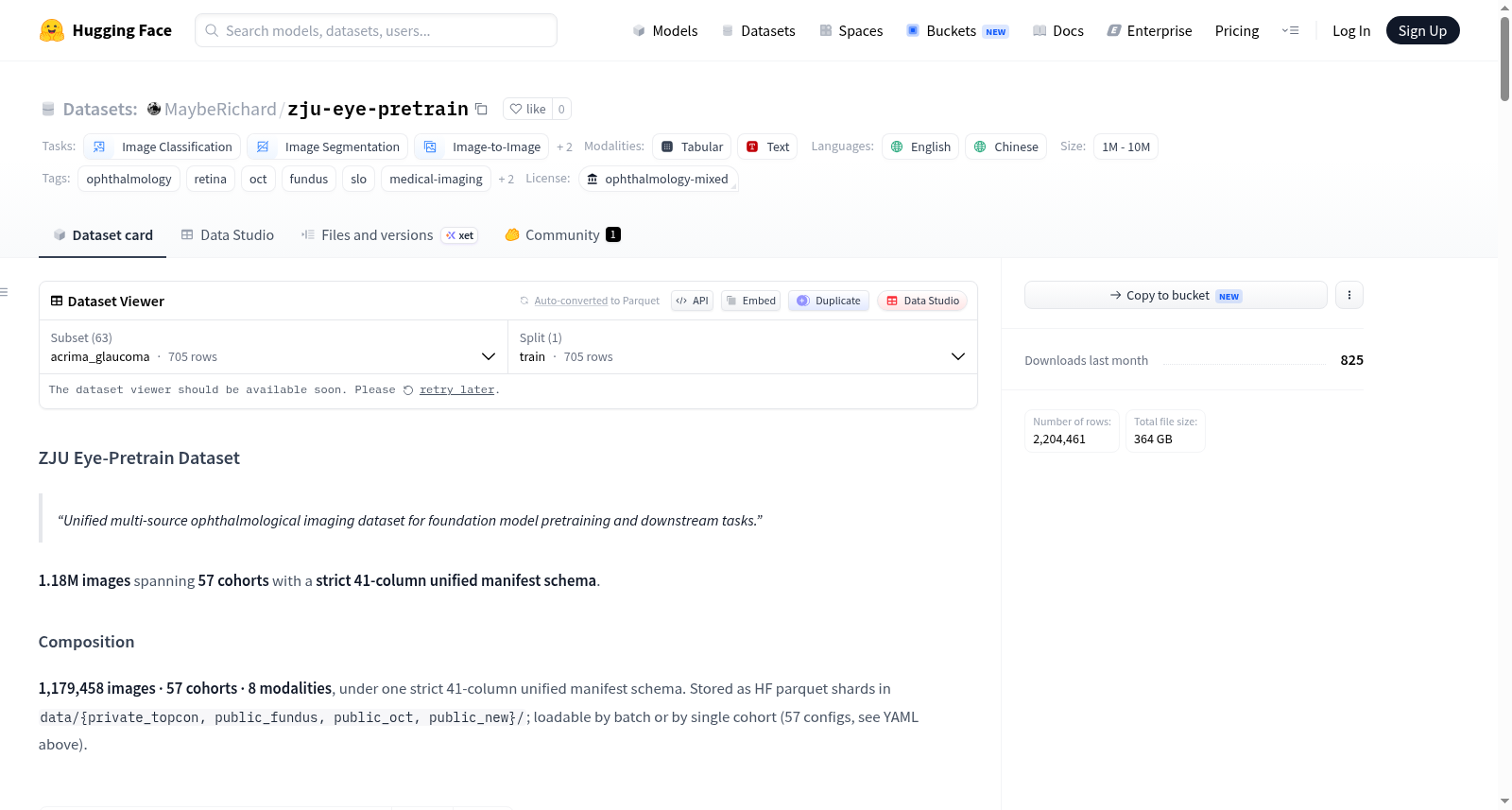Screen dimensions: 1512x810
Task: Open the navigation overflow menu icon
Action: pyautogui.click(x=1290, y=30)
